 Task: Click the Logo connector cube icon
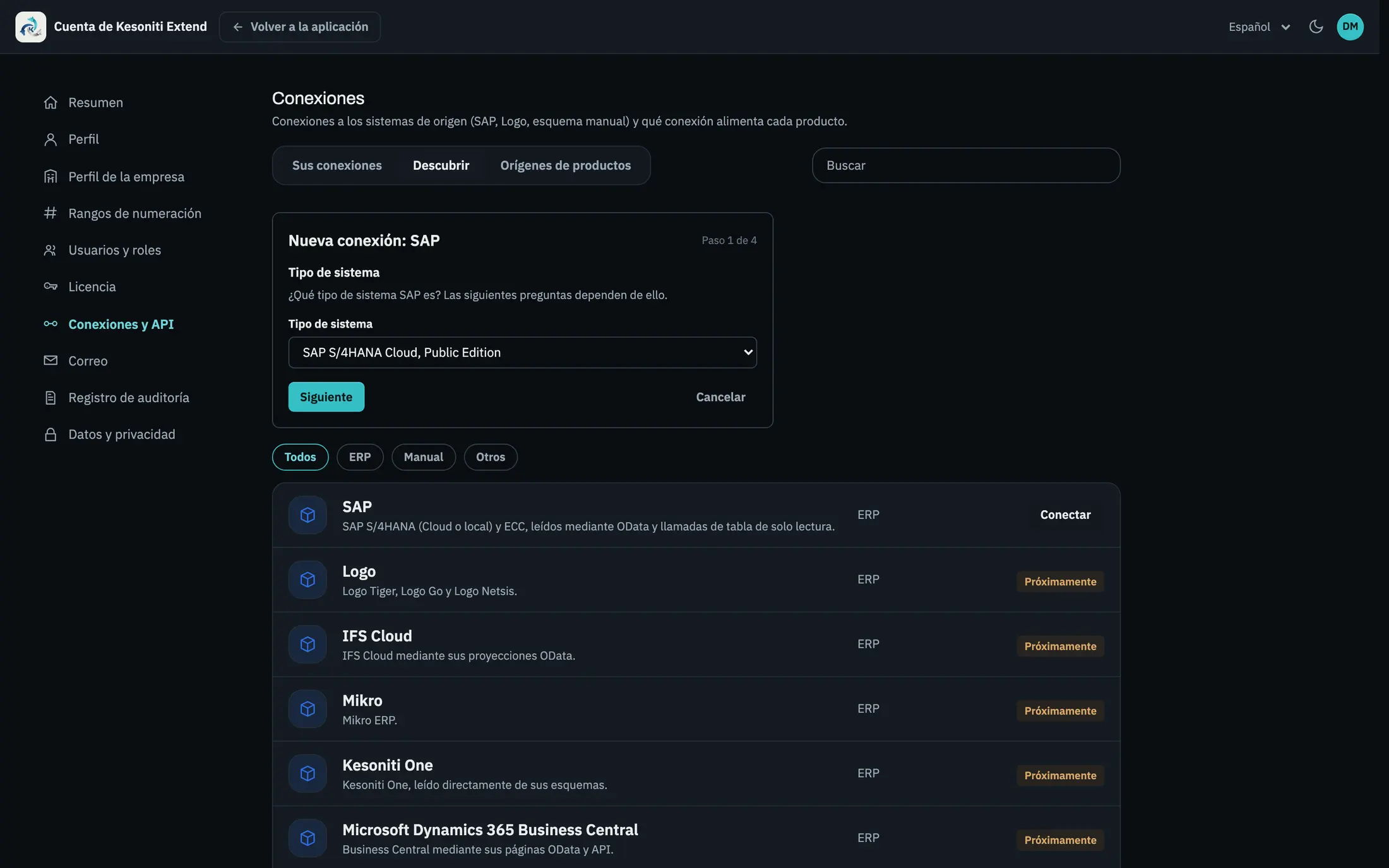pyautogui.click(x=307, y=580)
